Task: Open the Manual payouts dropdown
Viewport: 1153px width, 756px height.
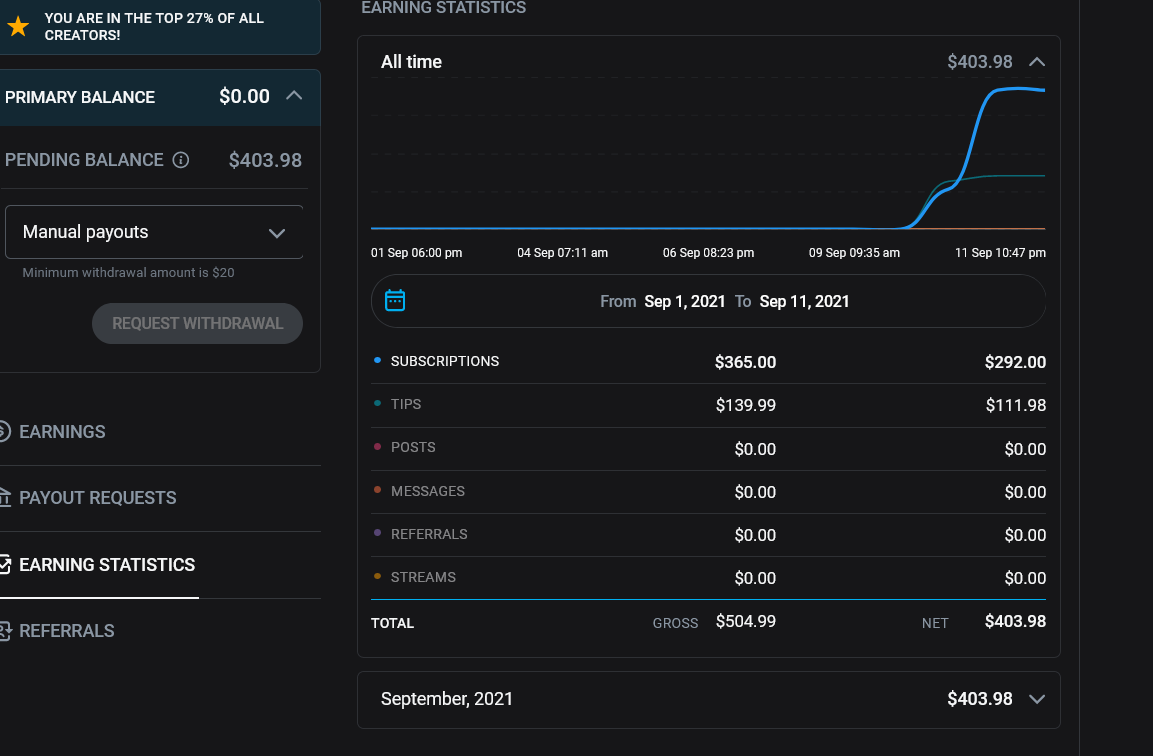Action: [x=154, y=232]
